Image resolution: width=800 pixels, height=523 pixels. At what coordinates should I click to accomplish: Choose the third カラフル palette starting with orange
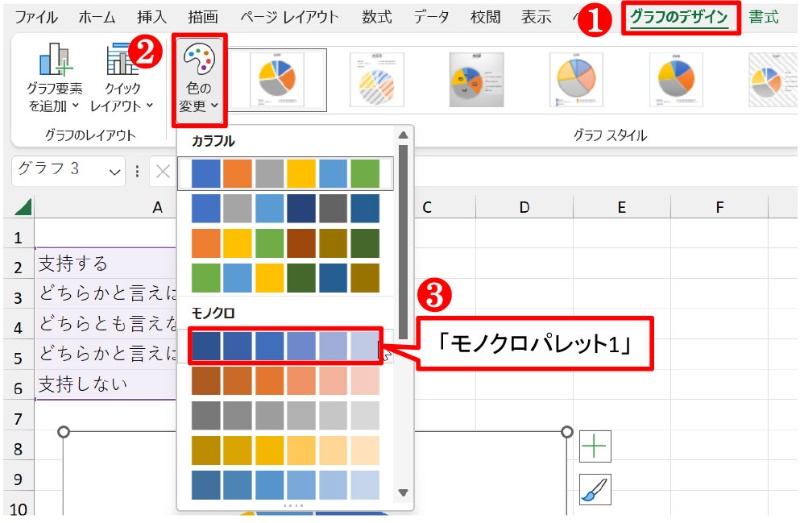285,243
